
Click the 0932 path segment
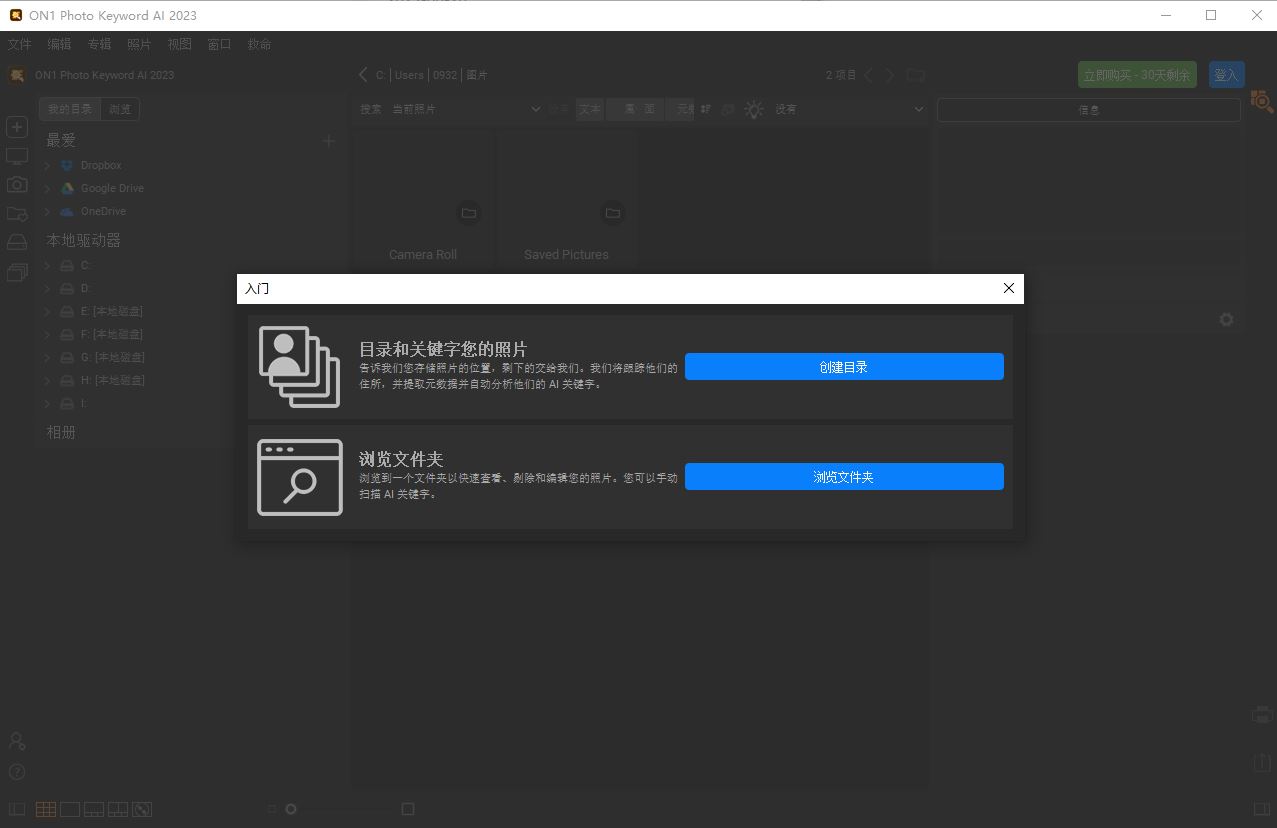click(445, 75)
